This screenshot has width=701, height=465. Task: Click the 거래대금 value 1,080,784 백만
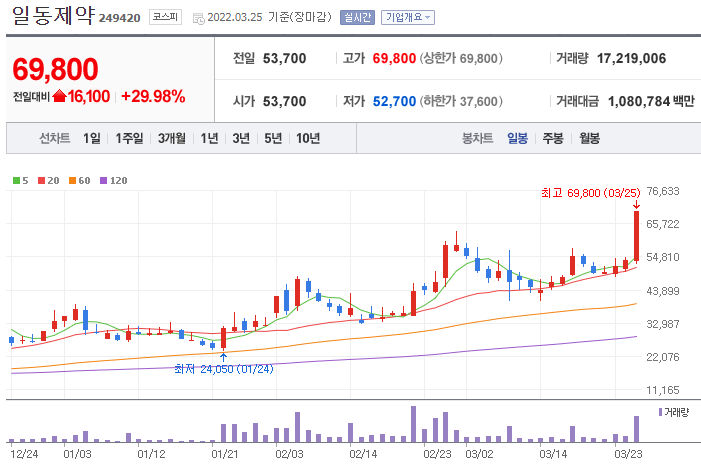tap(651, 101)
